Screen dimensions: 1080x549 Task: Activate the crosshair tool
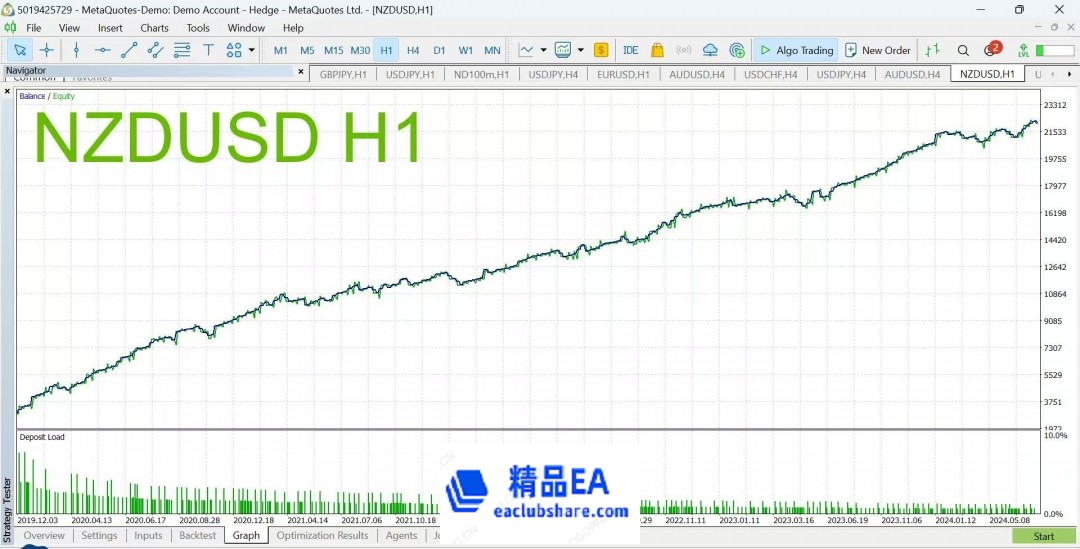point(46,50)
